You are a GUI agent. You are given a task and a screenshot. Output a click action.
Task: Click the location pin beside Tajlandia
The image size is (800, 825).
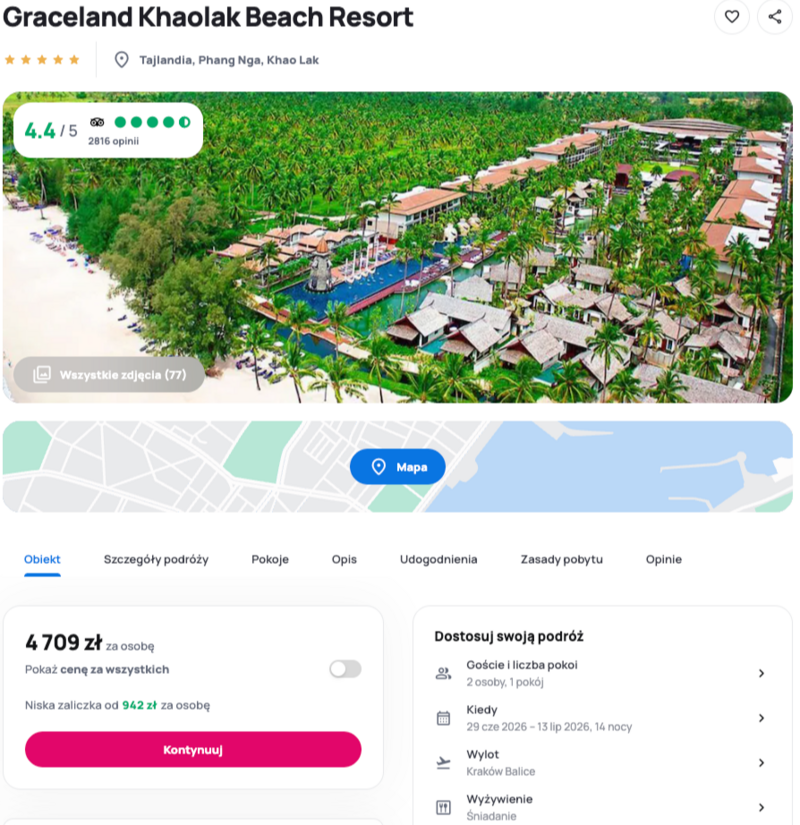pos(122,60)
